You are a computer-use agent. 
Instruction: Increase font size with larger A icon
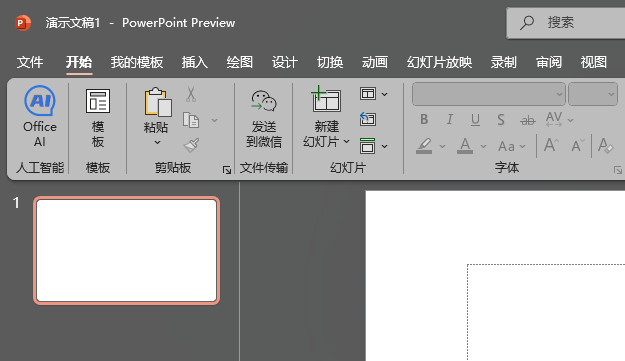point(551,145)
